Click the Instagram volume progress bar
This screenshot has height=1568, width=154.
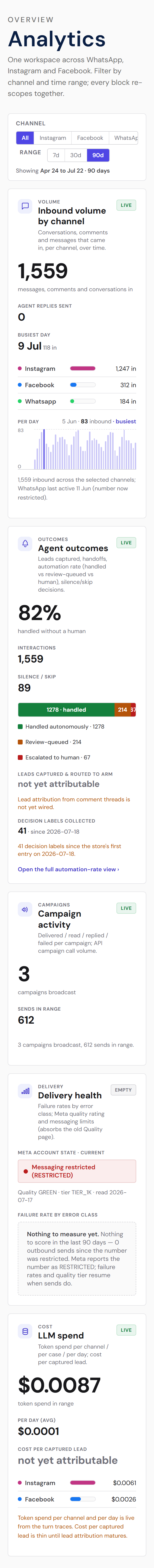coord(83,368)
